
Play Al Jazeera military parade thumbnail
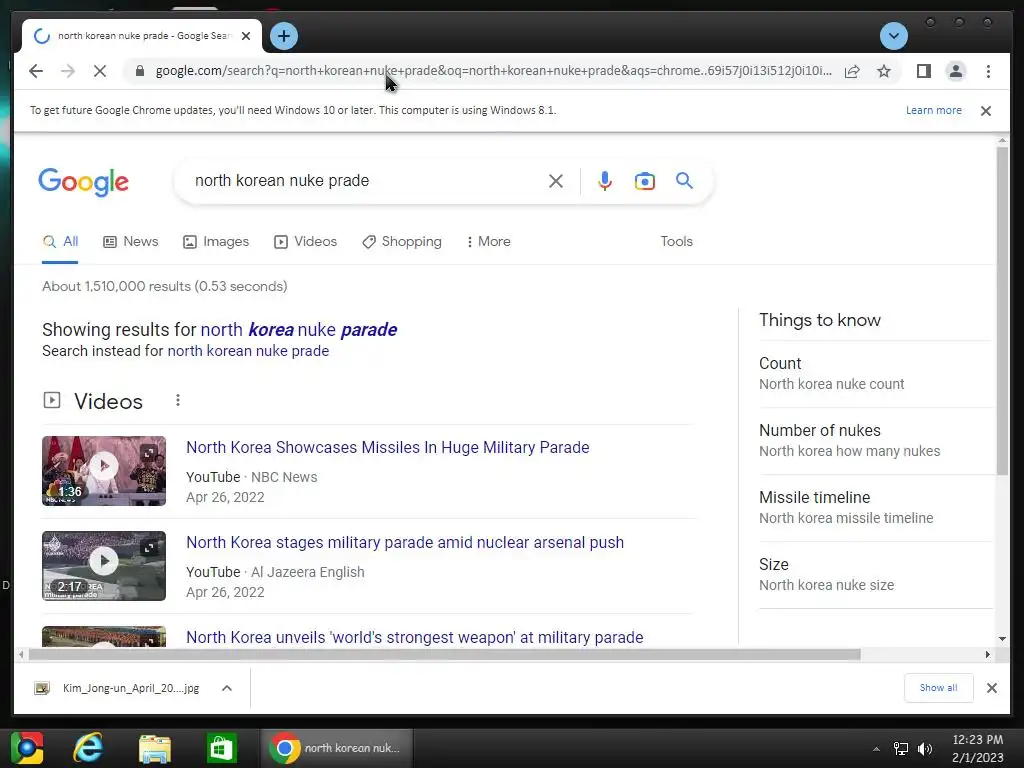104,566
